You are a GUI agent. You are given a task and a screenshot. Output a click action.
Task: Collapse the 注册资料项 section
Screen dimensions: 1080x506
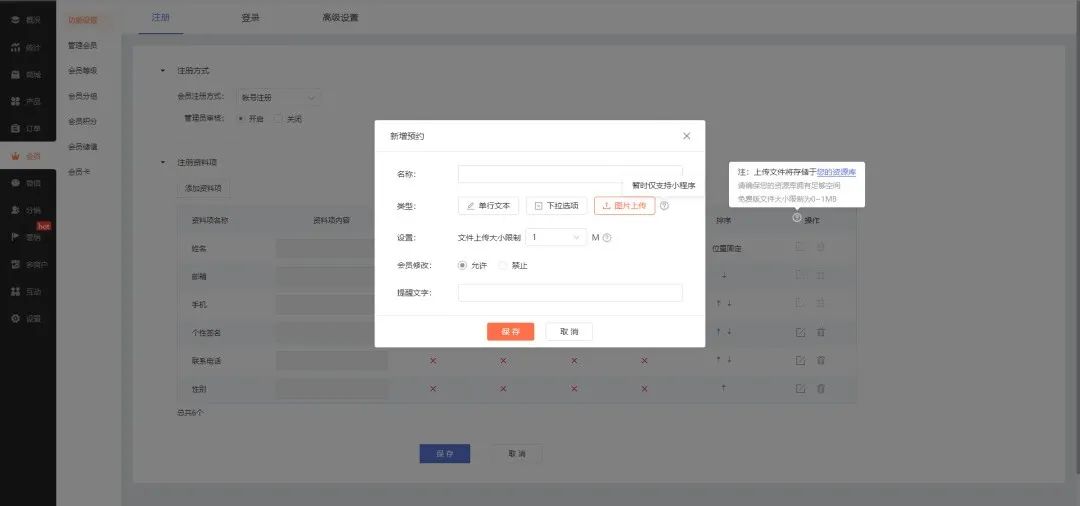click(x=164, y=162)
